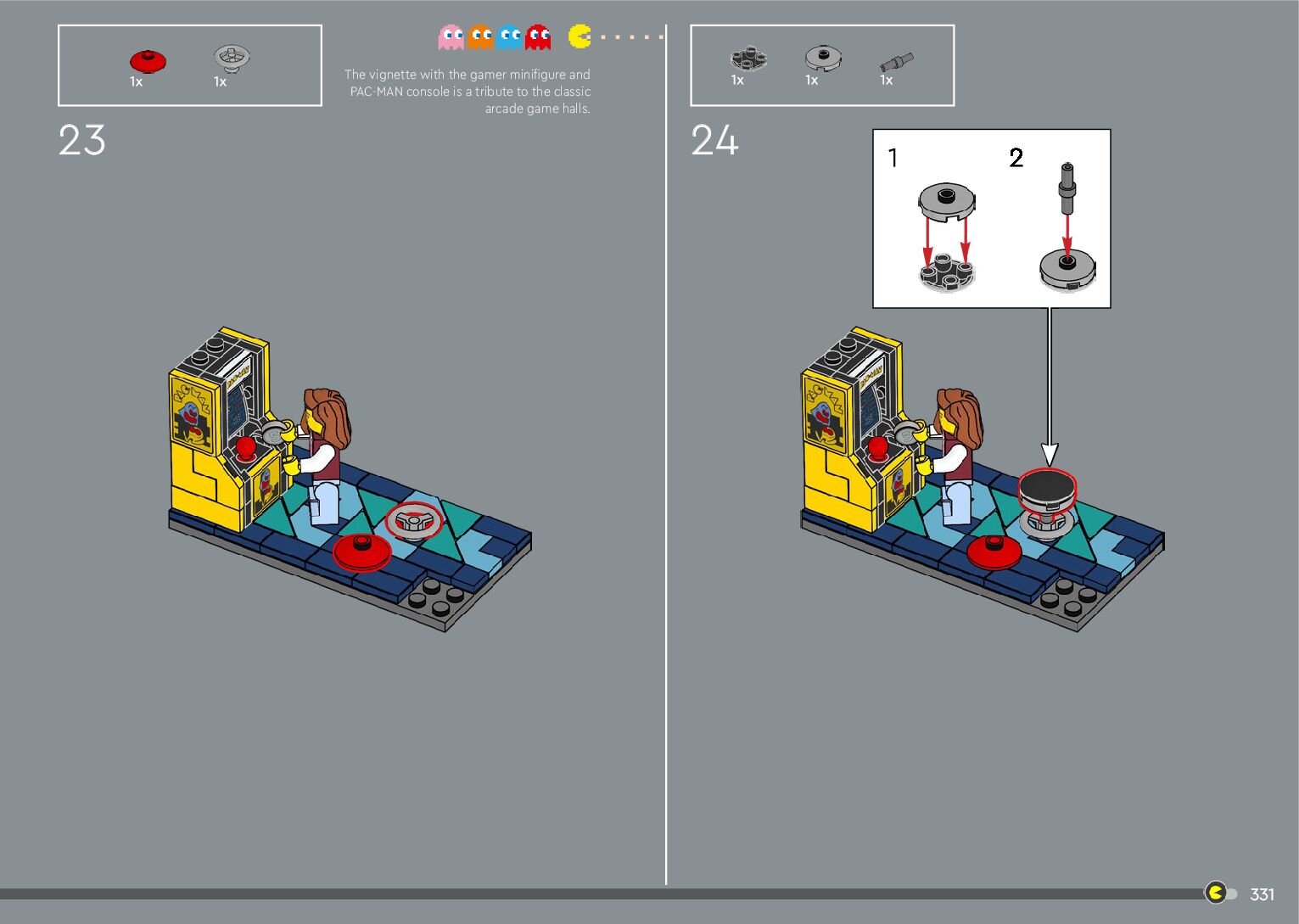Viewport: 1299px width, 924px height.
Task: Click the pink ghost icon
Action: (451, 37)
